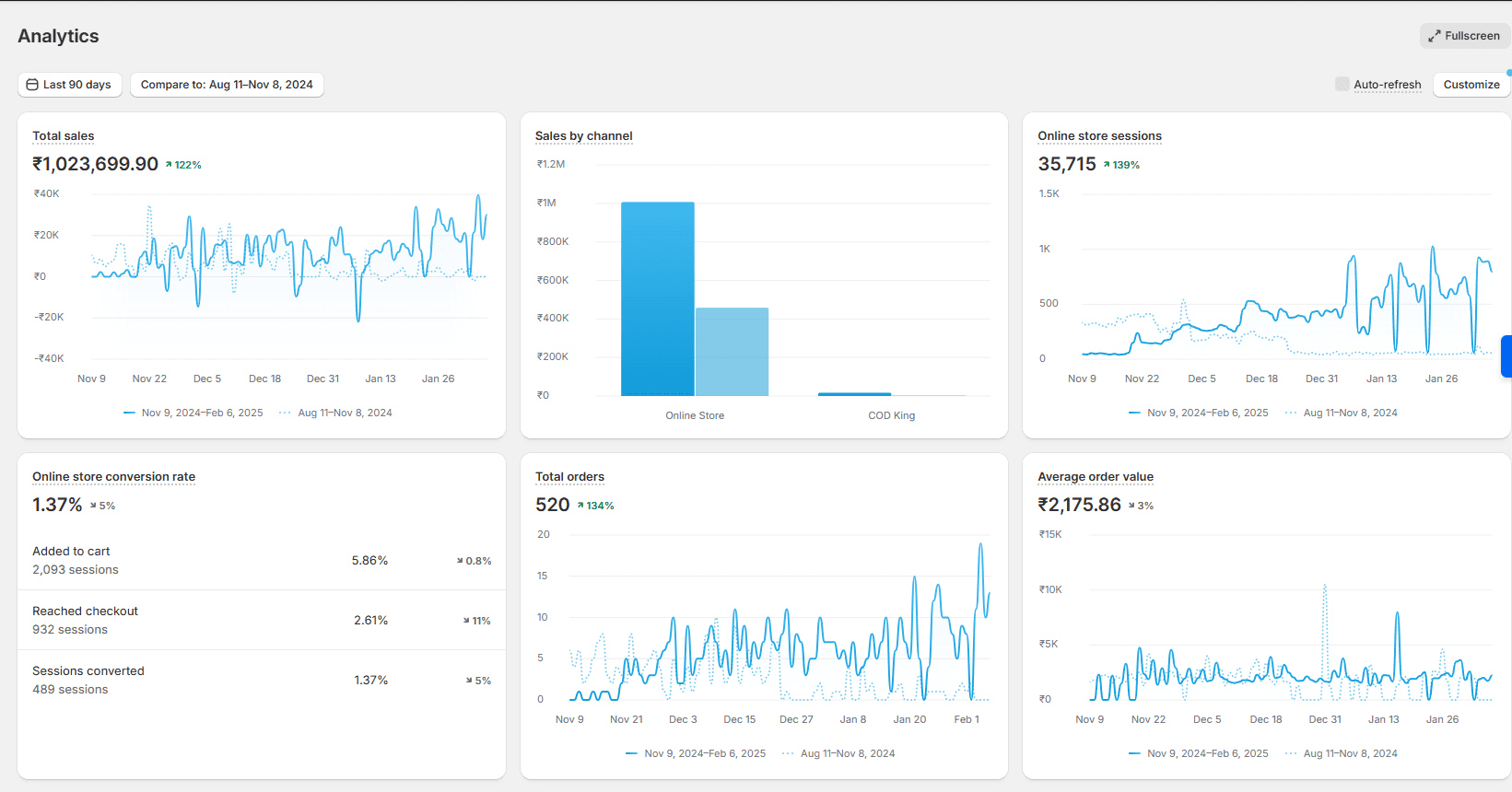The height and width of the screenshot is (792, 1512).
Task: Click the COD King bar in channel chart
Action: point(854,394)
